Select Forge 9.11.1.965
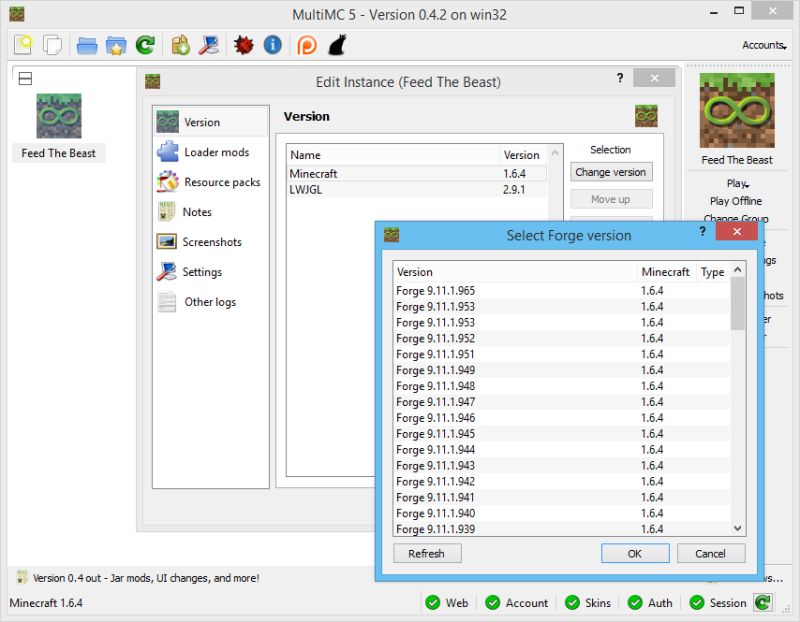Screen dimensions: 800x622 tap(563, 290)
